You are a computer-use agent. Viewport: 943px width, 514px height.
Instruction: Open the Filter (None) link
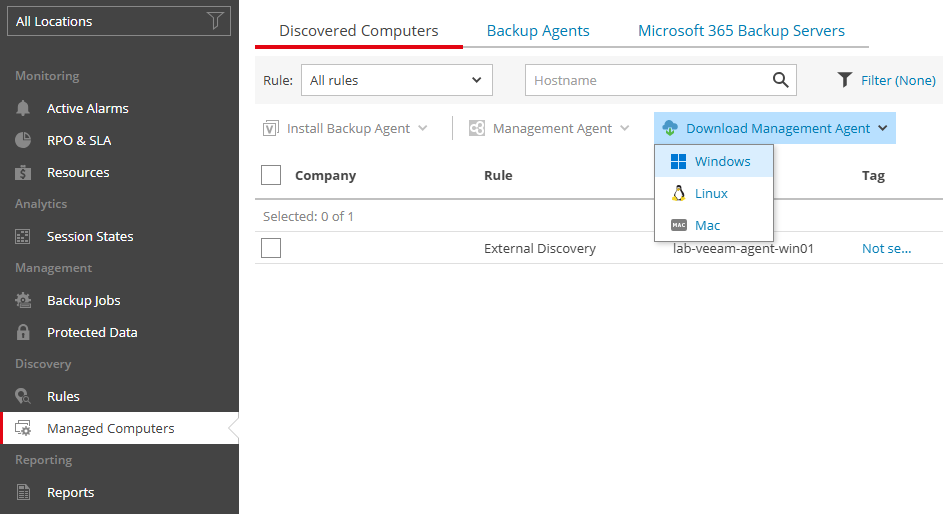[898, 80]
